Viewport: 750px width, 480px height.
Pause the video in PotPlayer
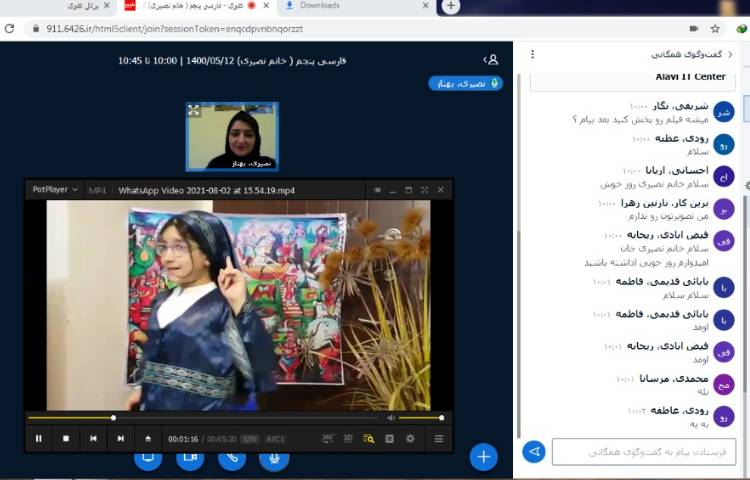click(39, 438)
